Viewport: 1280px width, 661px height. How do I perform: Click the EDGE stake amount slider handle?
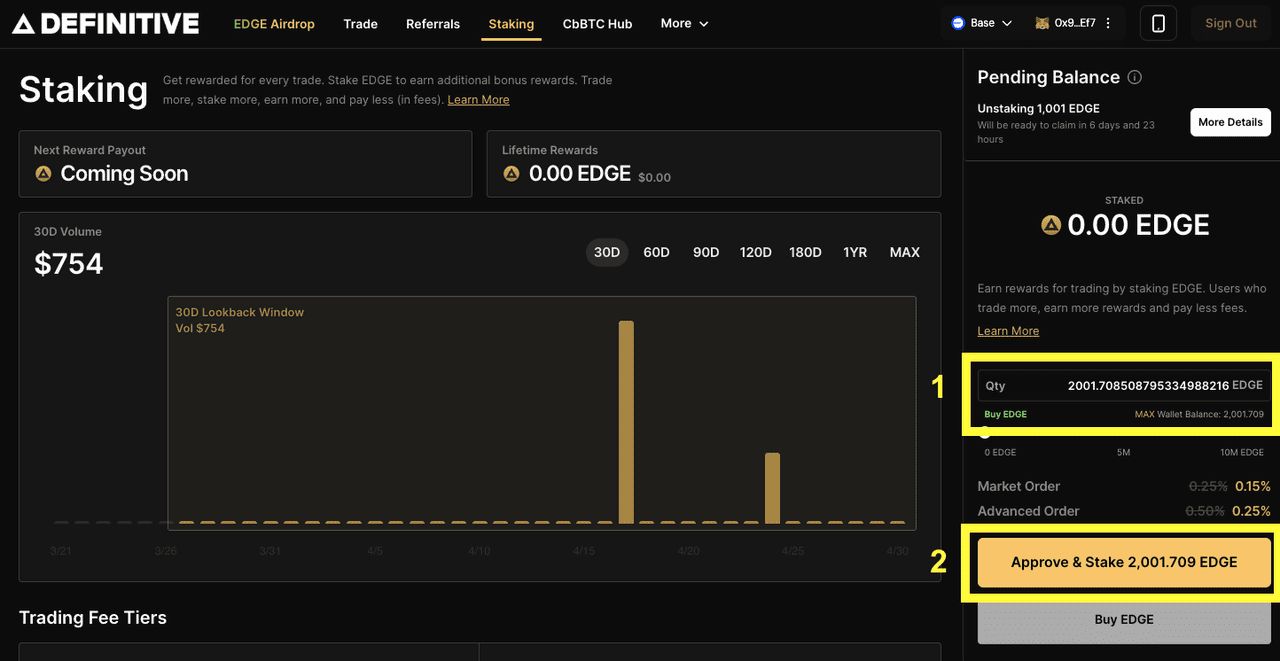click(x=985, y=433)
